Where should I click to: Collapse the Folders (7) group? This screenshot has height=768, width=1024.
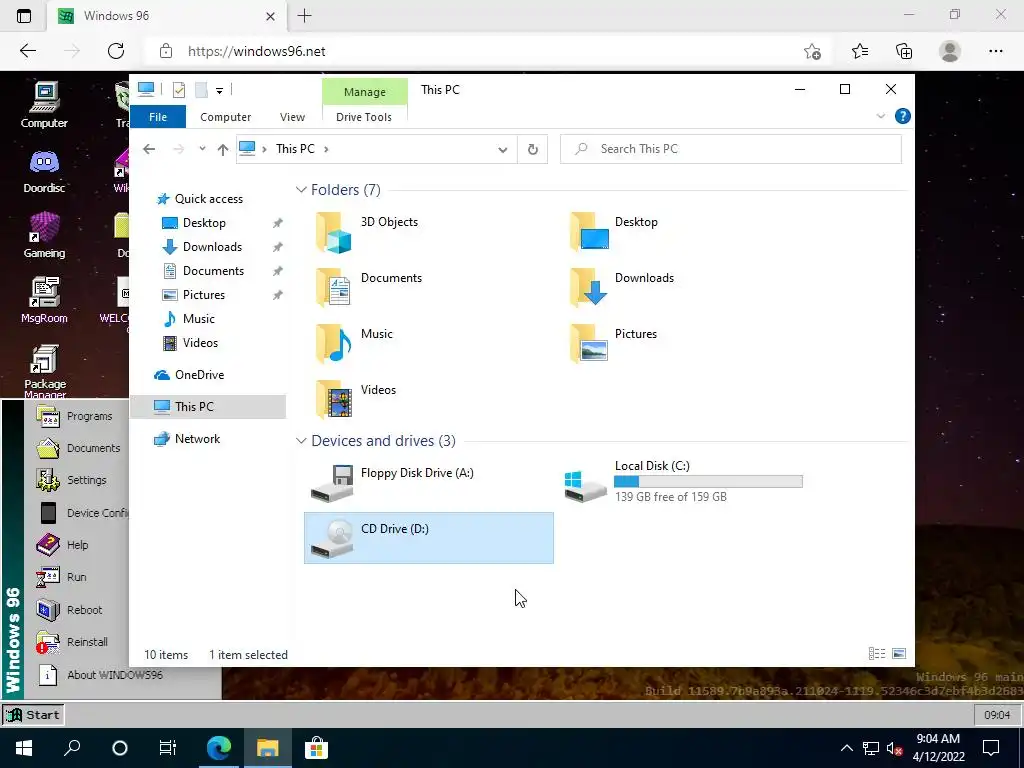click(301, 189)
